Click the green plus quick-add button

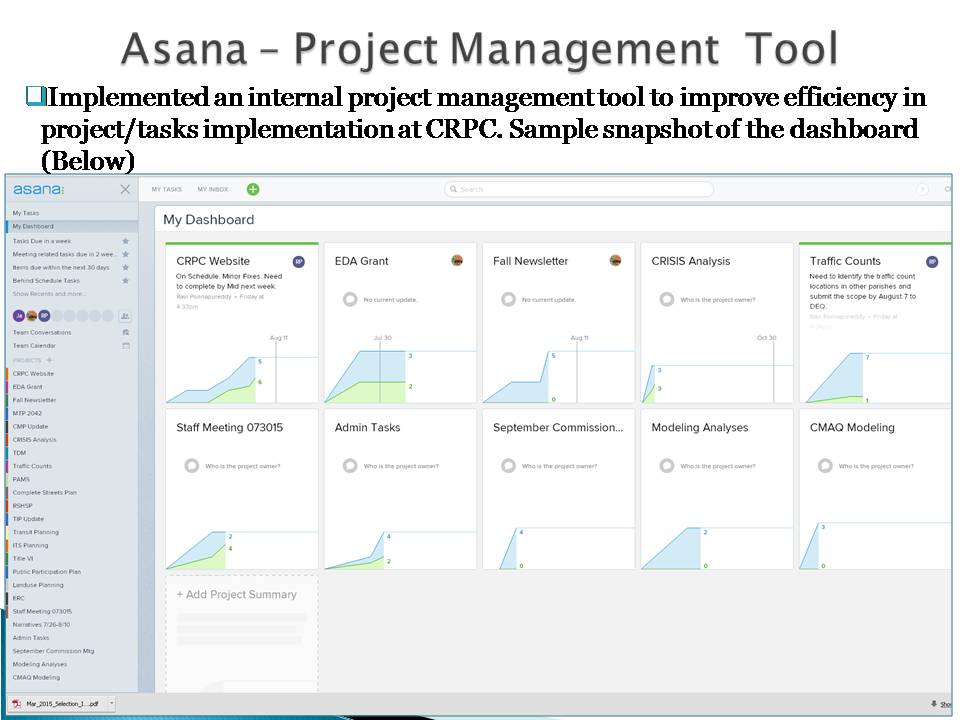tap(253, 189)
